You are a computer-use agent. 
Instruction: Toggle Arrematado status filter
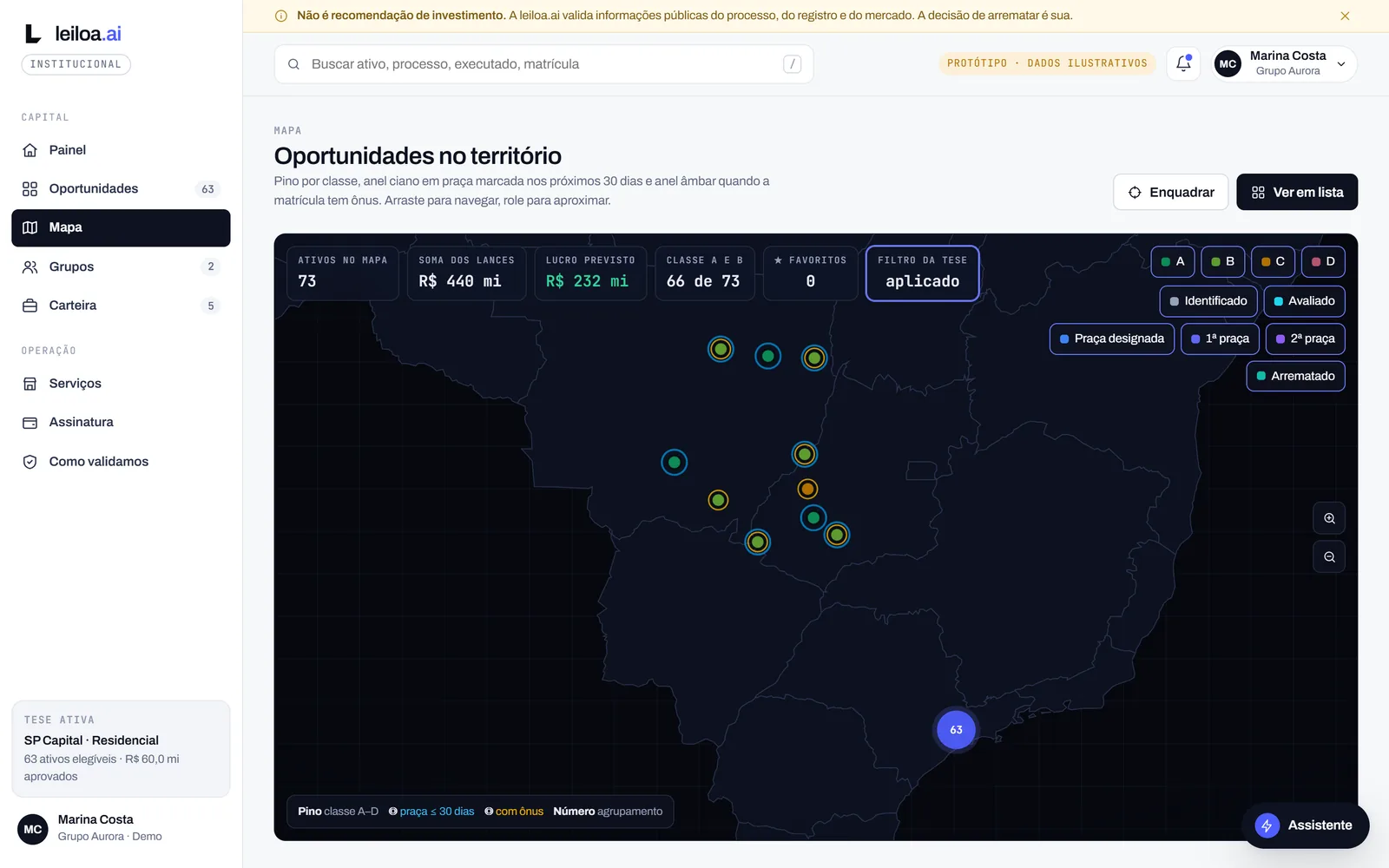pyautogui.click(x=1295, y=376)
